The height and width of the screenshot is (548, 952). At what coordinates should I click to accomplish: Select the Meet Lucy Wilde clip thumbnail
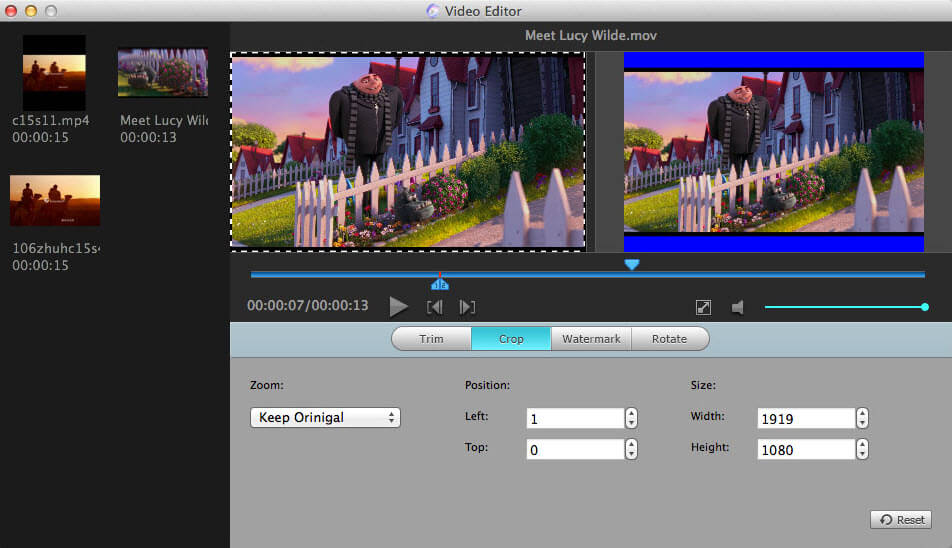pos(163,72)
